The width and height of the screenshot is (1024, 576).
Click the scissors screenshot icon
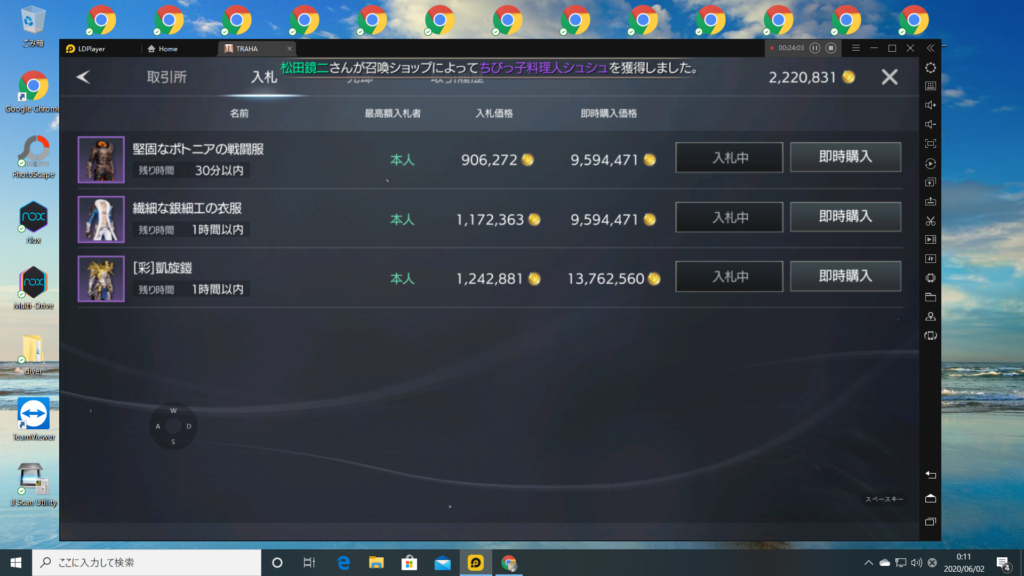[930, 220]
